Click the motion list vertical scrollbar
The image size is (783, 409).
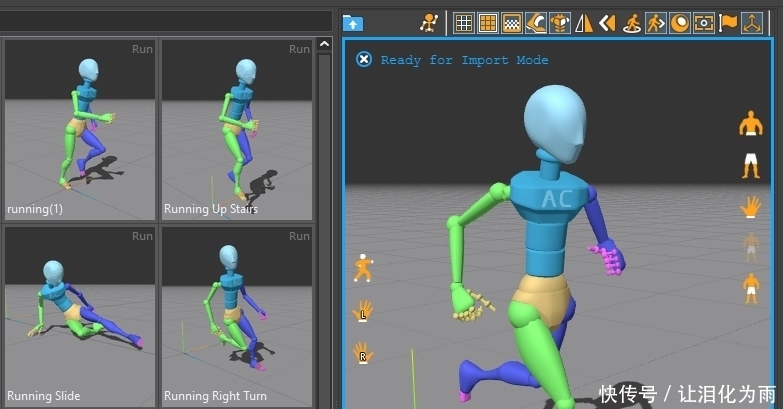tap(324, 230)
